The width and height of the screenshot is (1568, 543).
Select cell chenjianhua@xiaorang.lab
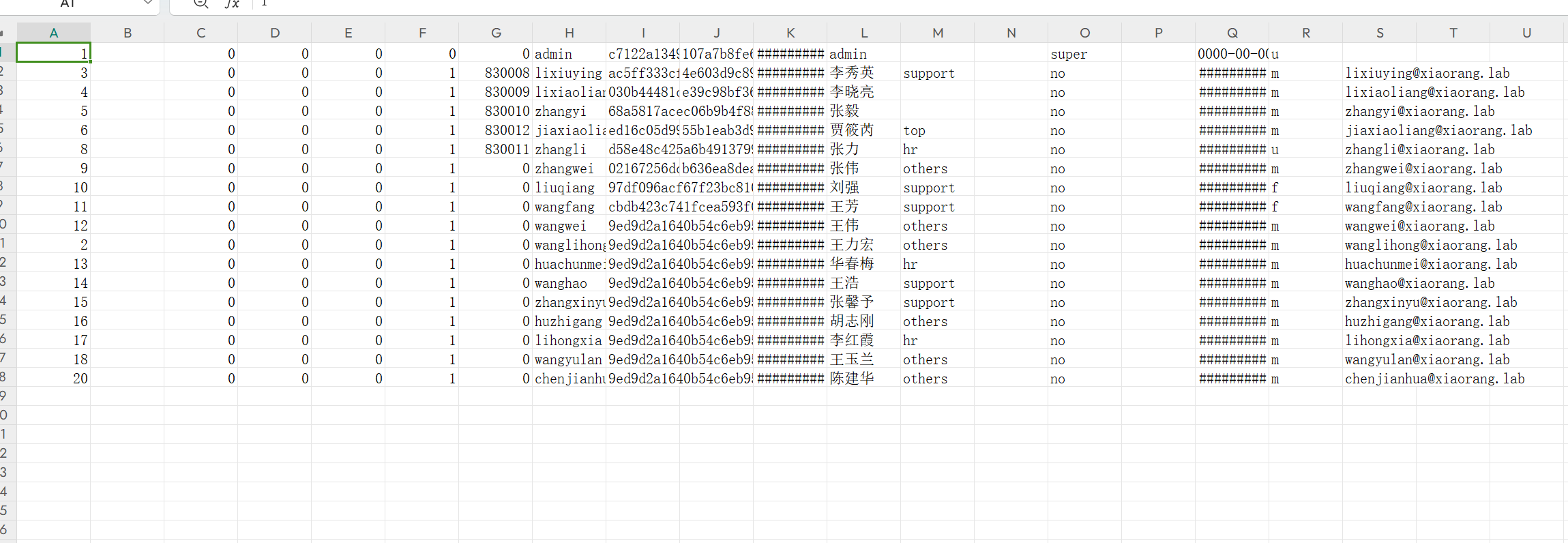click(1434, 379)
